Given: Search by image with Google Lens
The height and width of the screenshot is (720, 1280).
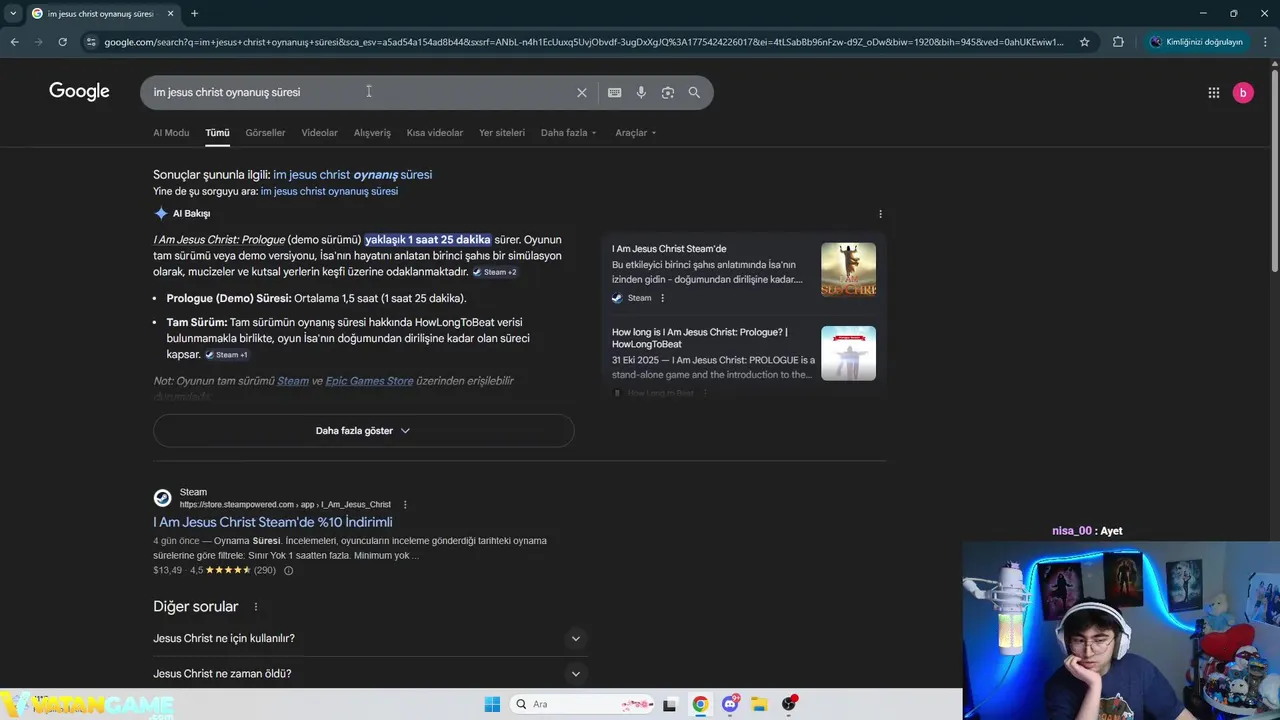Looking at the screenshot, I should pyautogui.click(x=667, y=92).
